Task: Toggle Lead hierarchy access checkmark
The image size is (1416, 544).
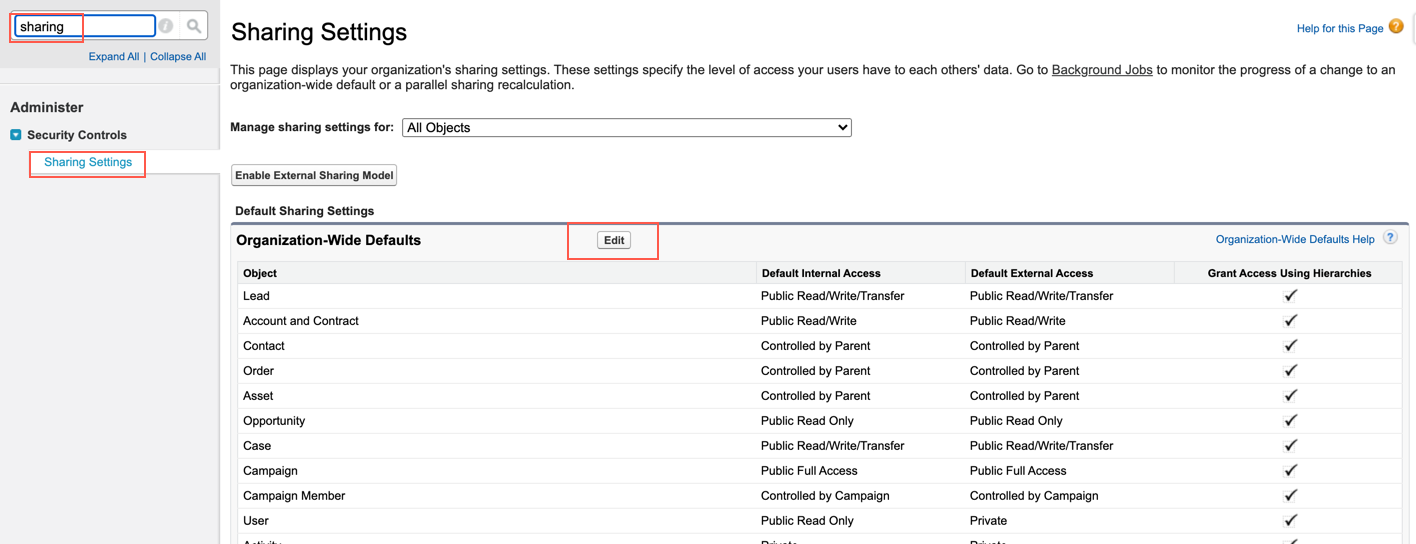Action: pos(1290,296)
